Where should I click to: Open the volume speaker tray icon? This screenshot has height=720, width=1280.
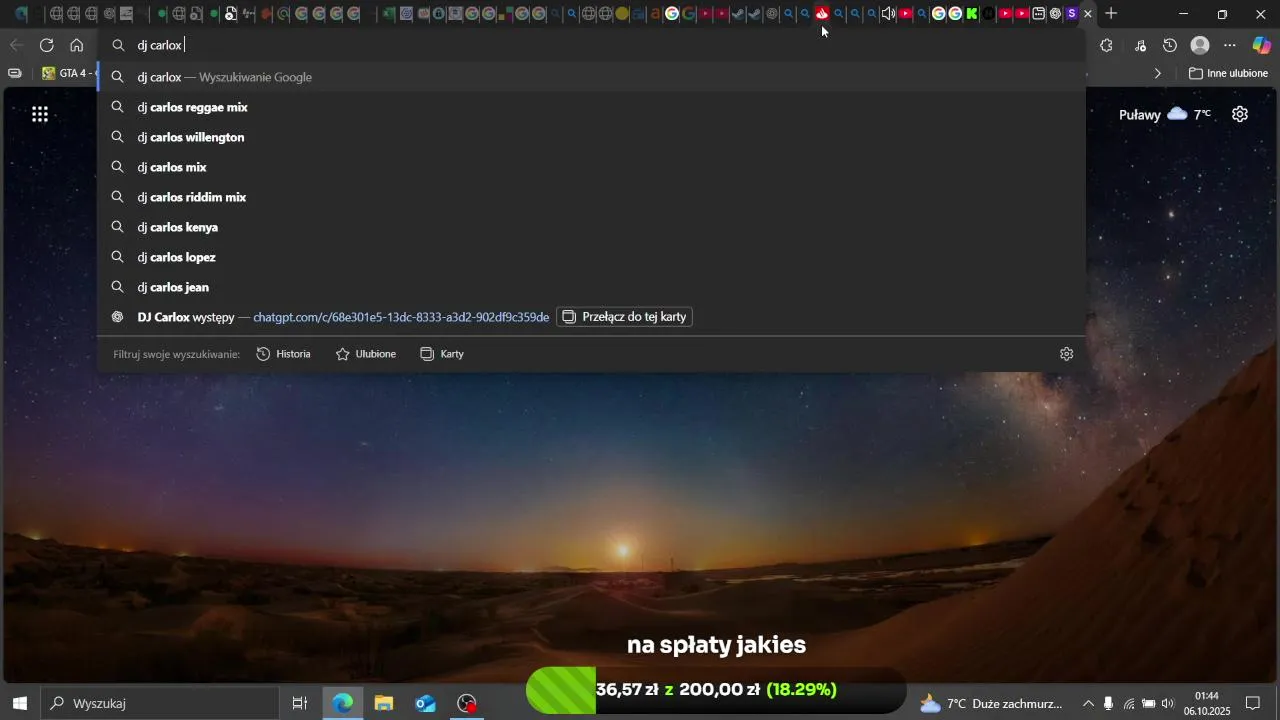point(1167,703)
